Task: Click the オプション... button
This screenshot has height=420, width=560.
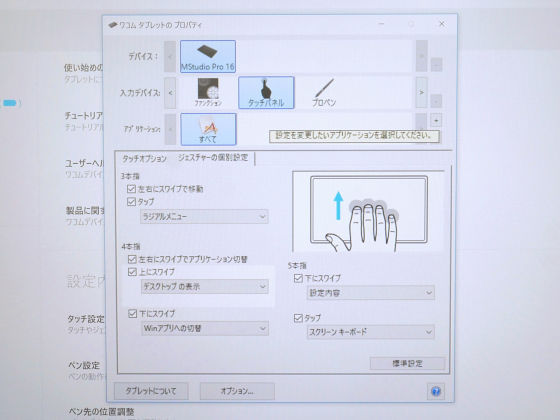Action: coord(237,391)
